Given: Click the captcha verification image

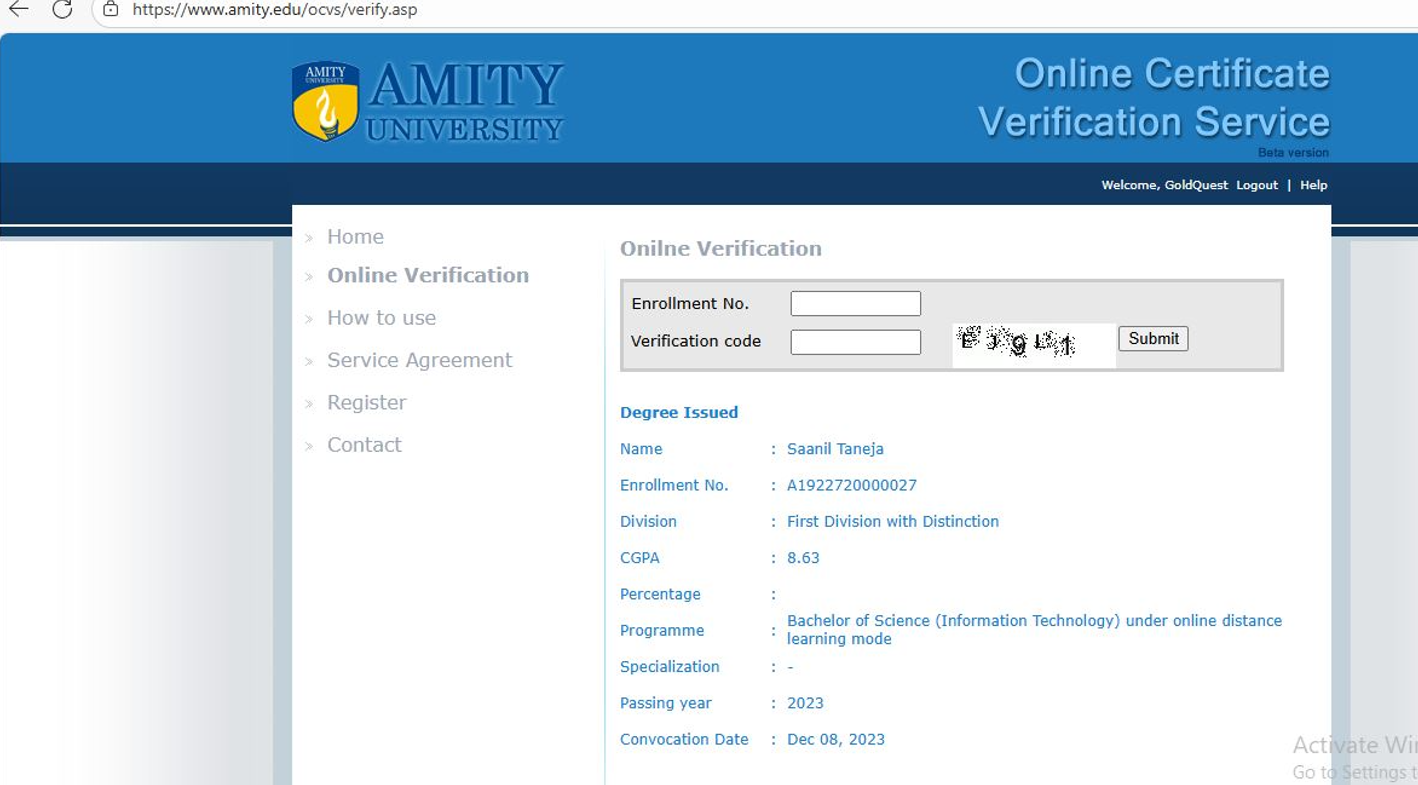Looking at the screenshot, I should 1032,344.
